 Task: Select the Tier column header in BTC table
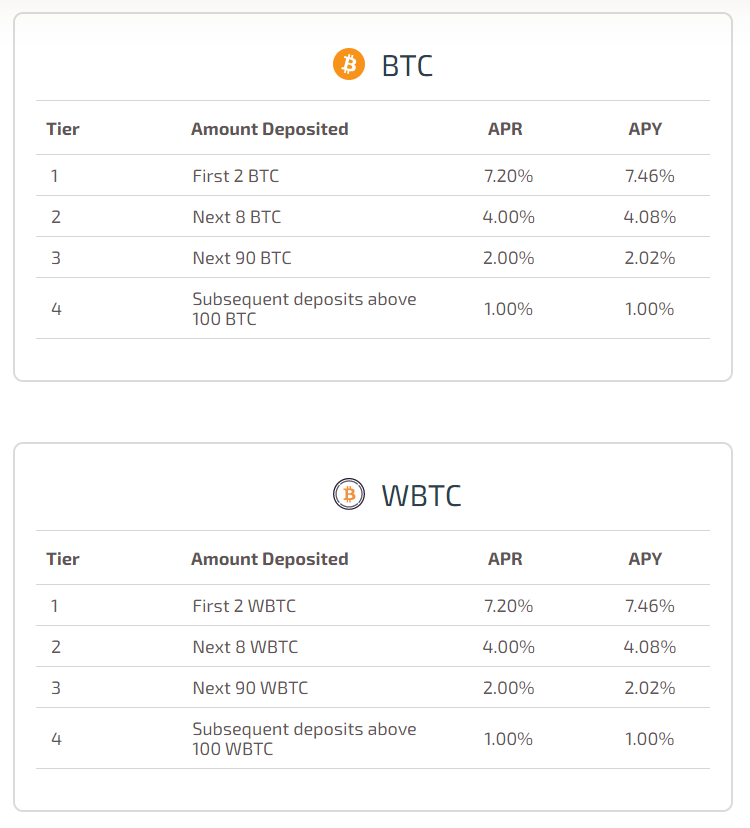coord(63,129)
